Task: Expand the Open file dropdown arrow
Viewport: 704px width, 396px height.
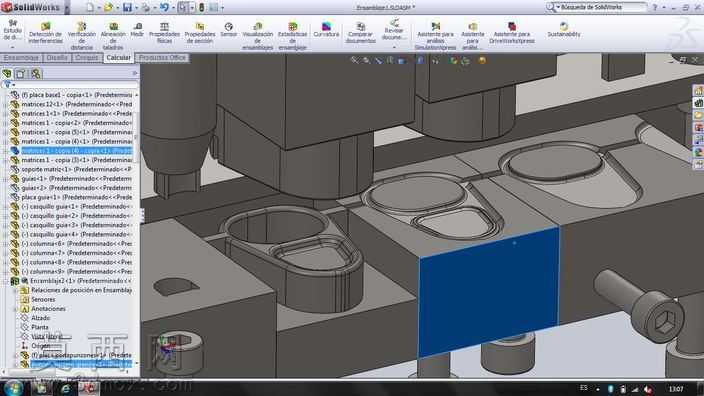Action: coord(117,8)
